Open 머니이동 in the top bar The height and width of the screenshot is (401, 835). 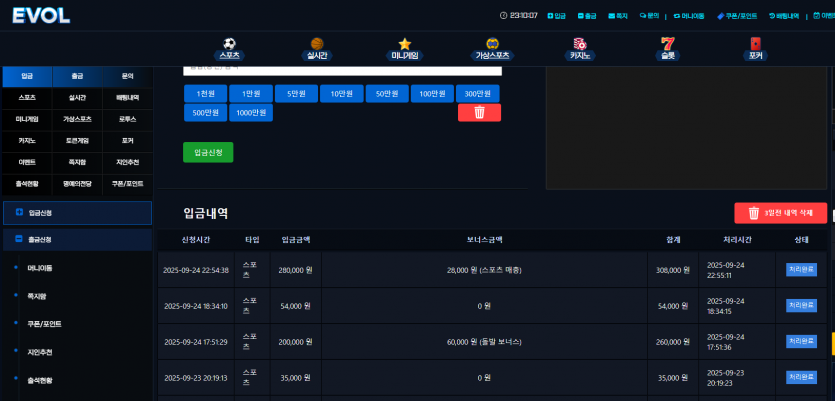[x=689, y=16]
